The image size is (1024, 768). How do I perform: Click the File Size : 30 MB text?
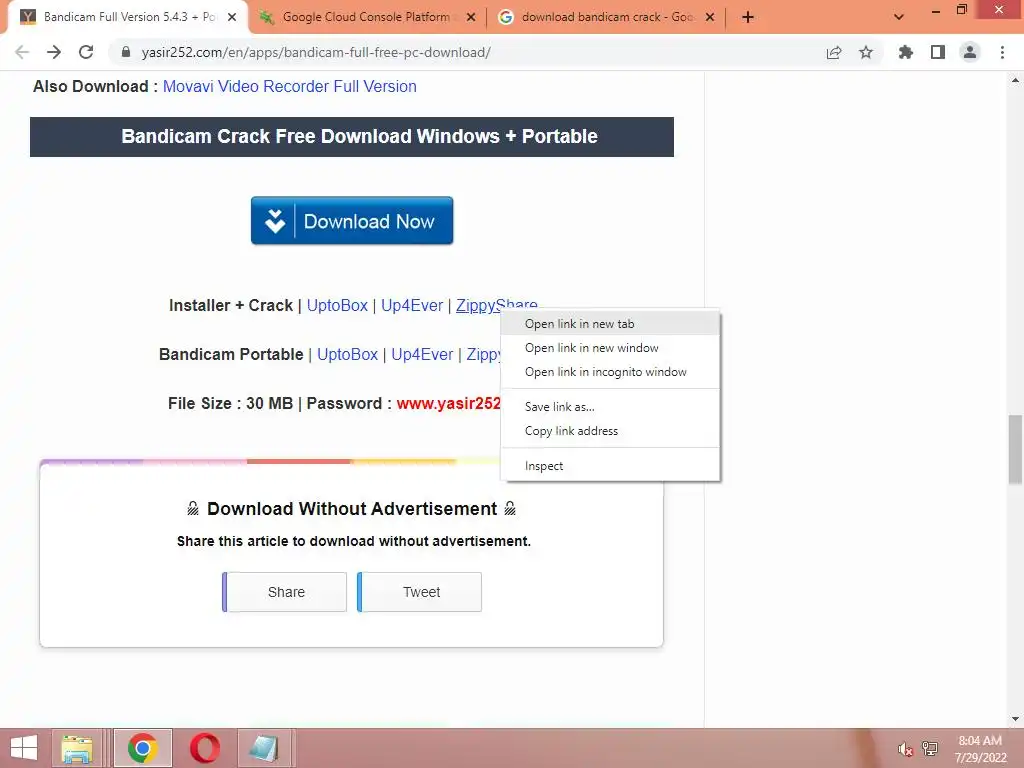231,404
